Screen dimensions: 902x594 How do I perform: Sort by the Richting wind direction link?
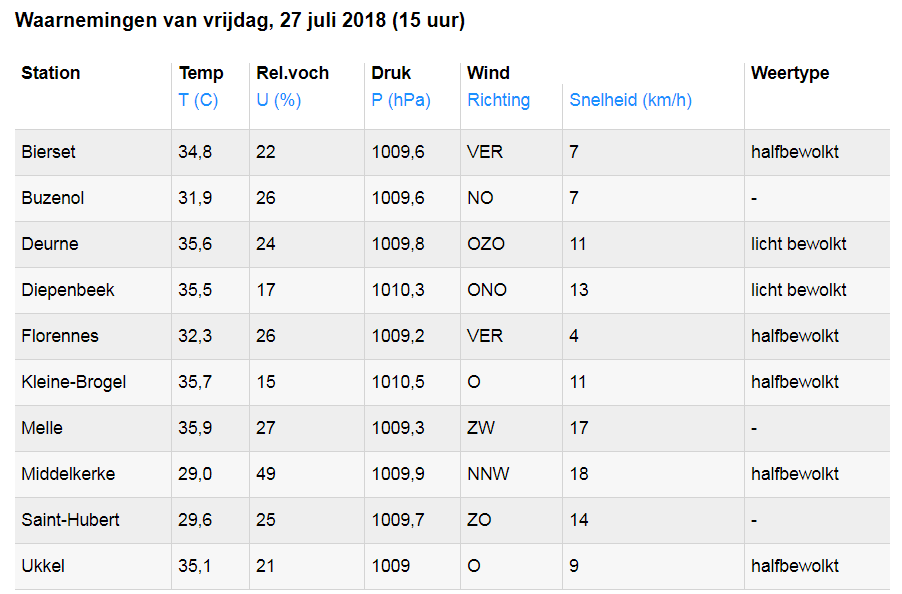click(x=498, y=100)
